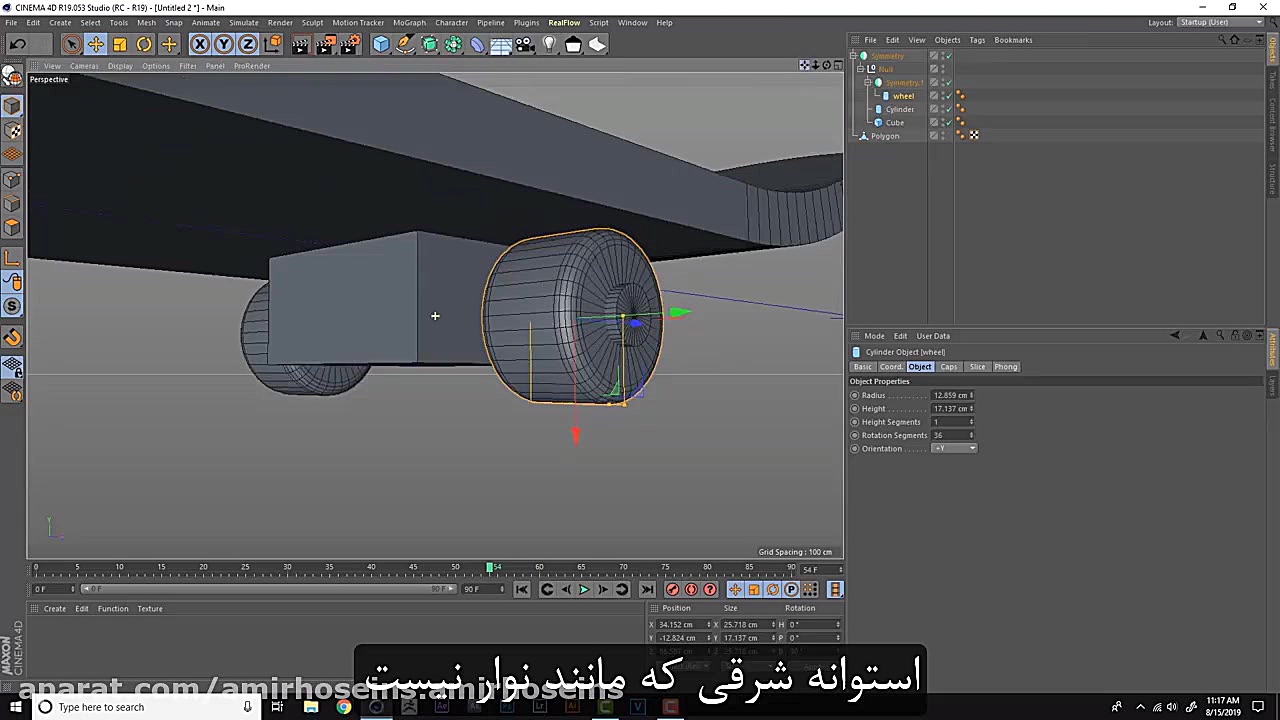This screenshot has width=1280, height=720.
Task: Render the active view with clapperboard icon
Action: (299, 43)
